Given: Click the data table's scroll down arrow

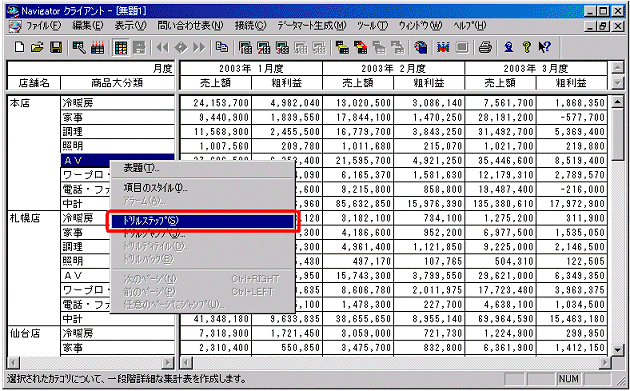Looking at the screenshot, I should point(618,350).
